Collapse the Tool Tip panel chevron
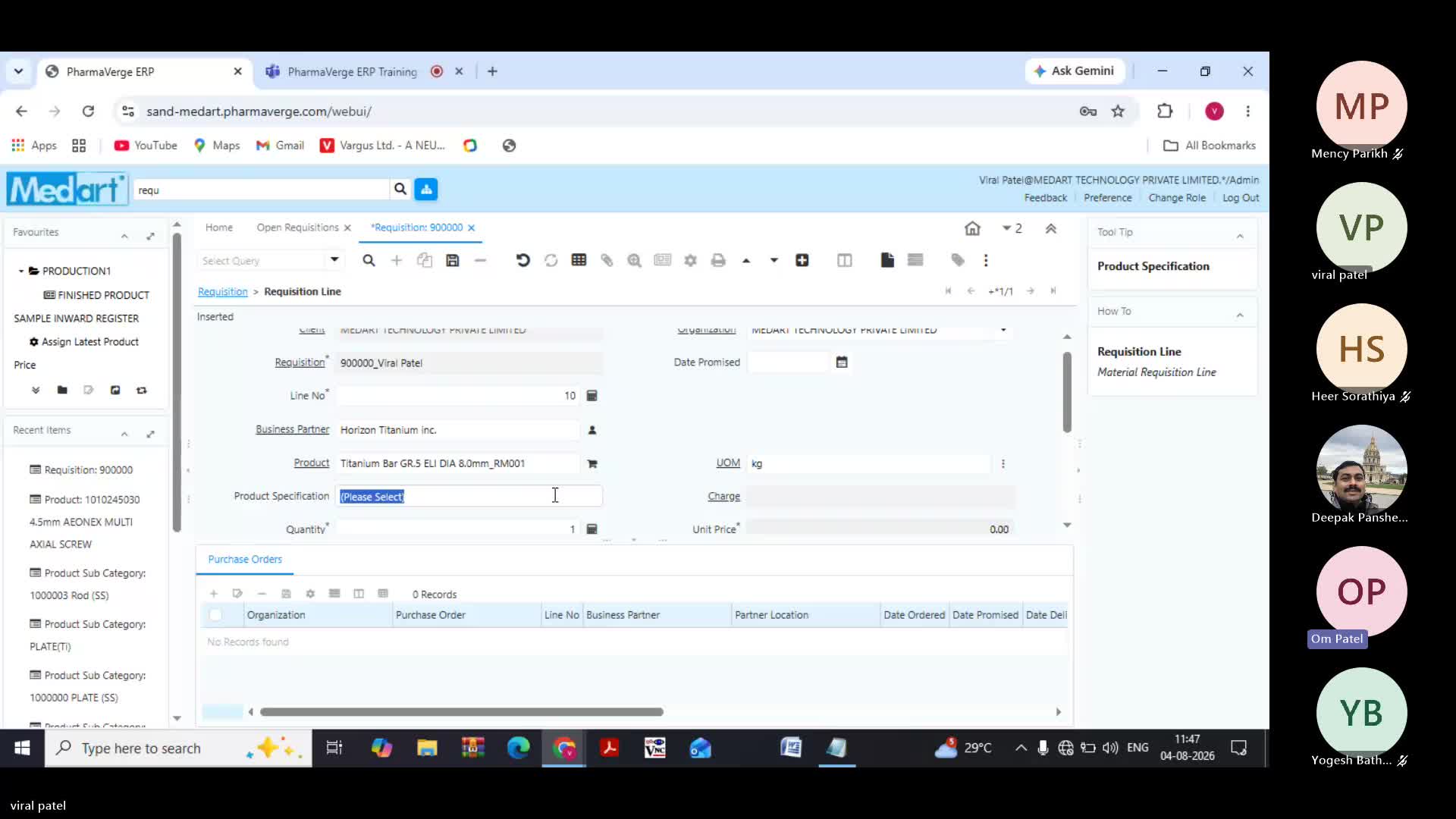Screen dimensions: 1456x819 (x=1240, y=236)
